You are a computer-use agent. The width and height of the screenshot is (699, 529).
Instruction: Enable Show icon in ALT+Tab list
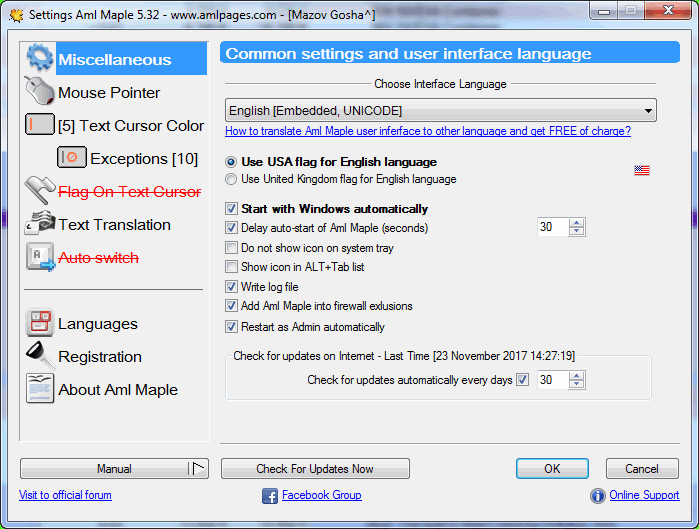[231, 267]
